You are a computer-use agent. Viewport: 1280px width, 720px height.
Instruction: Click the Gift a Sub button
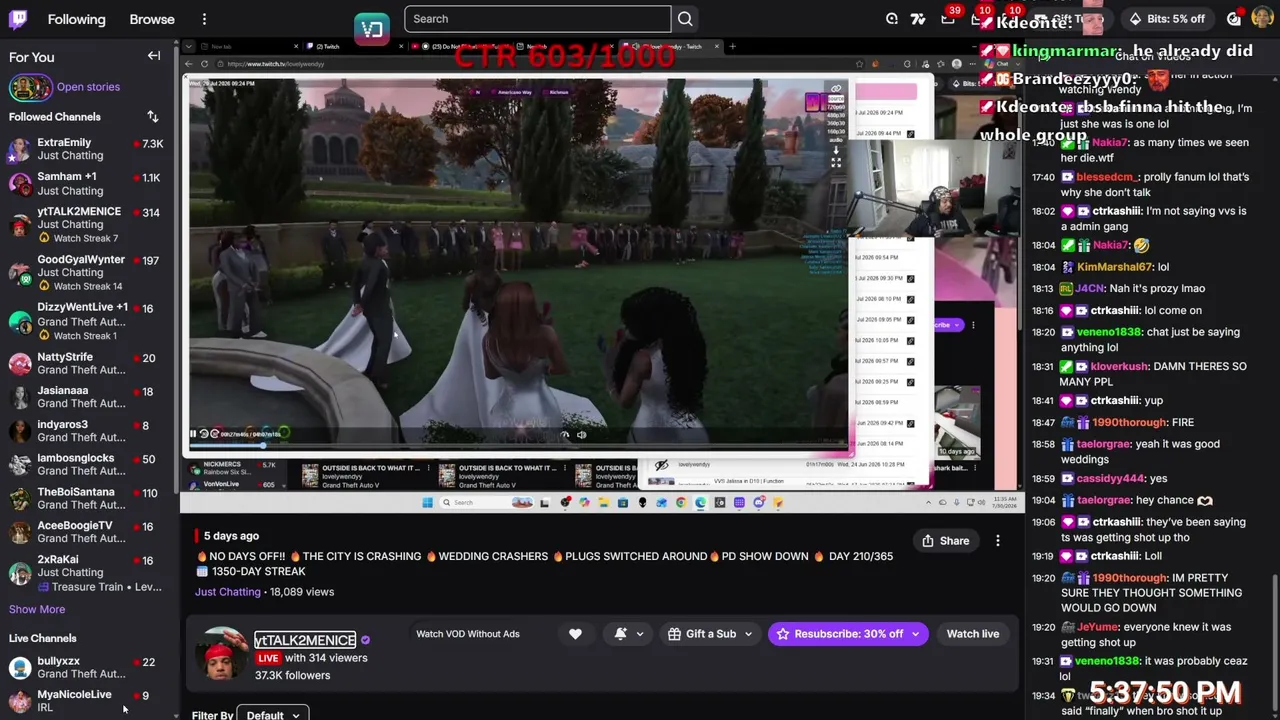[702, 634]
